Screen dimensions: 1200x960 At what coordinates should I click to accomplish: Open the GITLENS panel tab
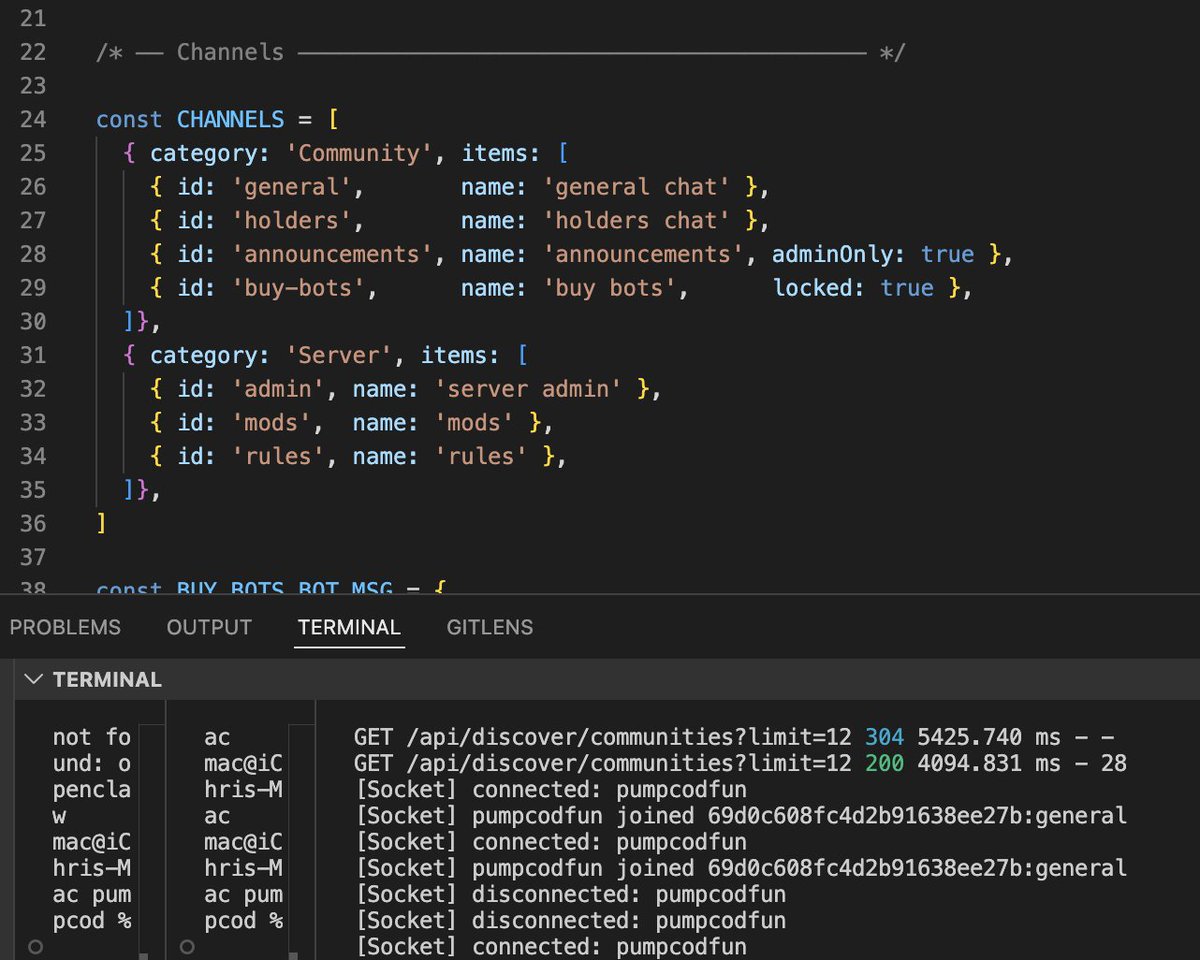point(490,627)
